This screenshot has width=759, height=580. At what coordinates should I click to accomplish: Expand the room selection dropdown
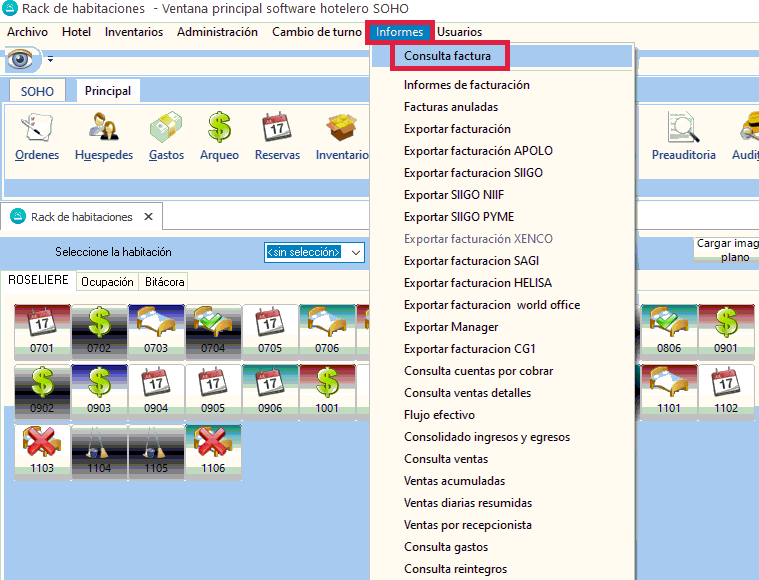[x=355, y=252]
